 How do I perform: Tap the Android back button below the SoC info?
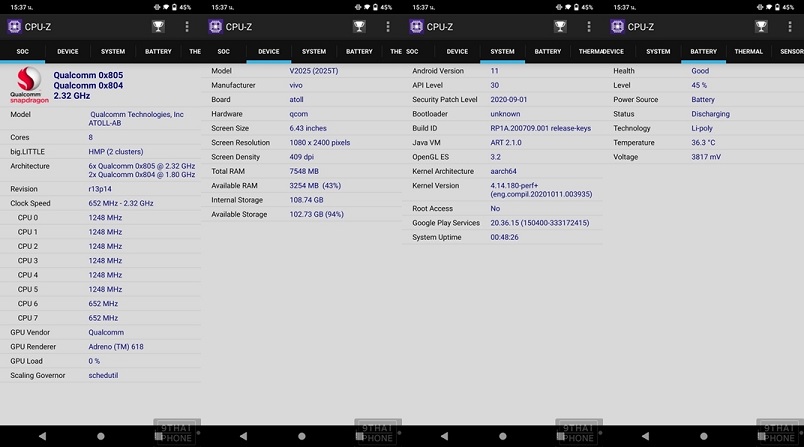[x=42, y=436]
